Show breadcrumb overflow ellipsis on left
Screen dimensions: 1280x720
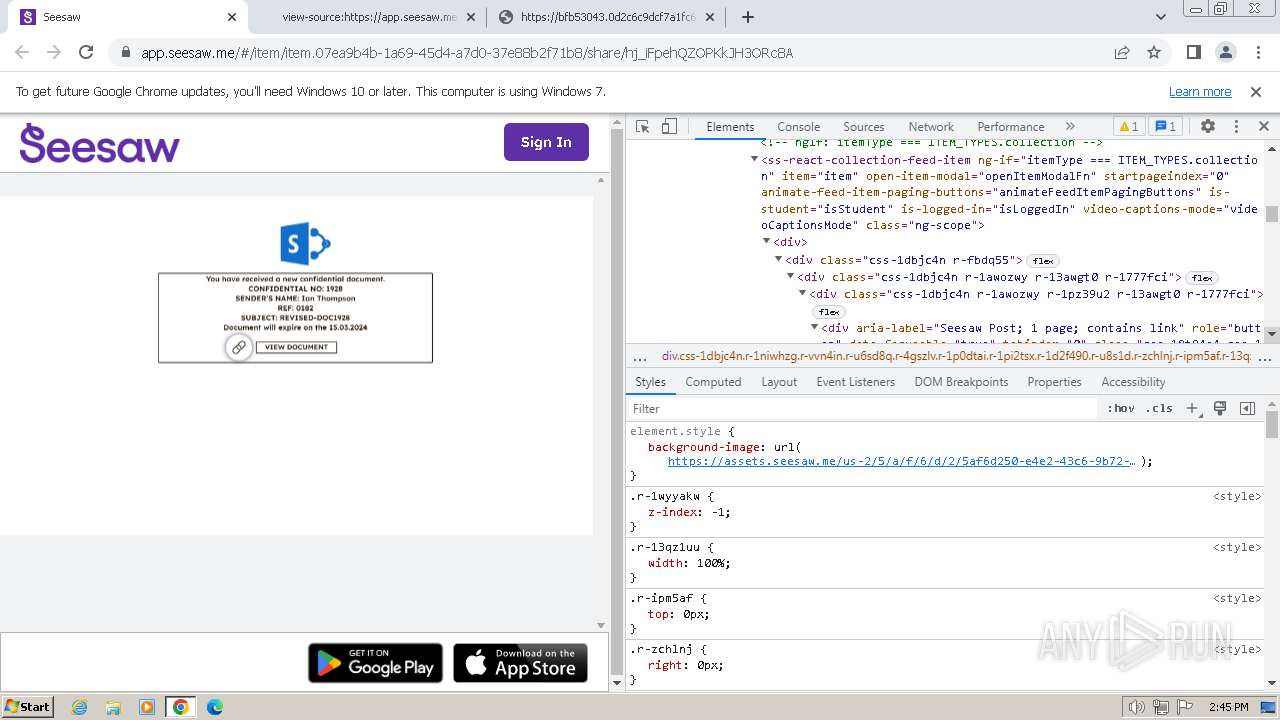point(640,356)
